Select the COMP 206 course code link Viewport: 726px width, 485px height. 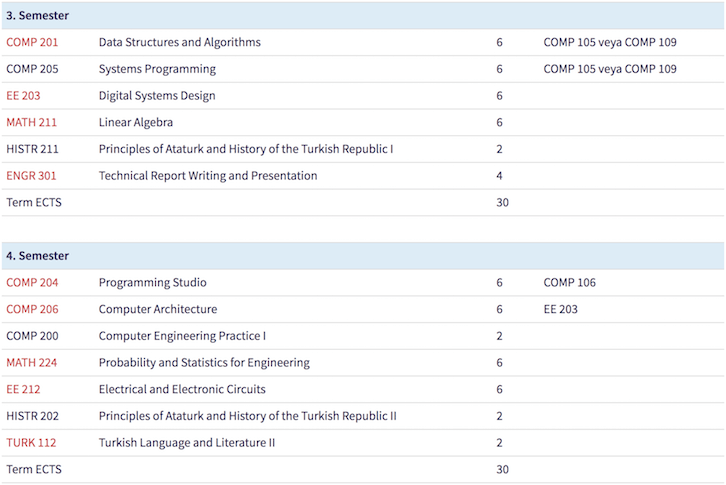click(32, 310)
